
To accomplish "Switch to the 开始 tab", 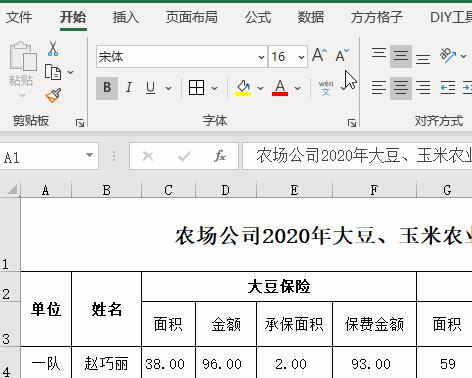I will [73, 17].
